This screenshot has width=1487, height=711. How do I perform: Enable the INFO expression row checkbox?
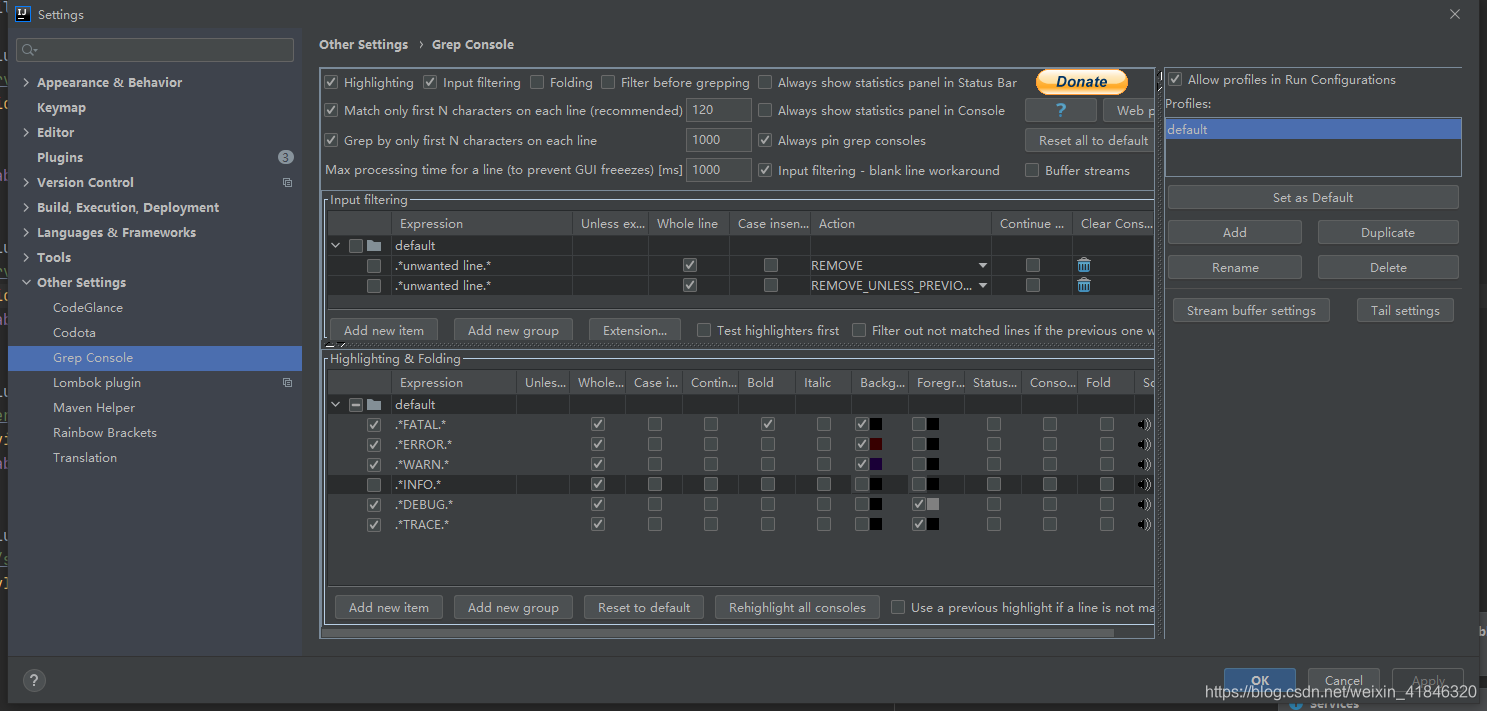374,484
